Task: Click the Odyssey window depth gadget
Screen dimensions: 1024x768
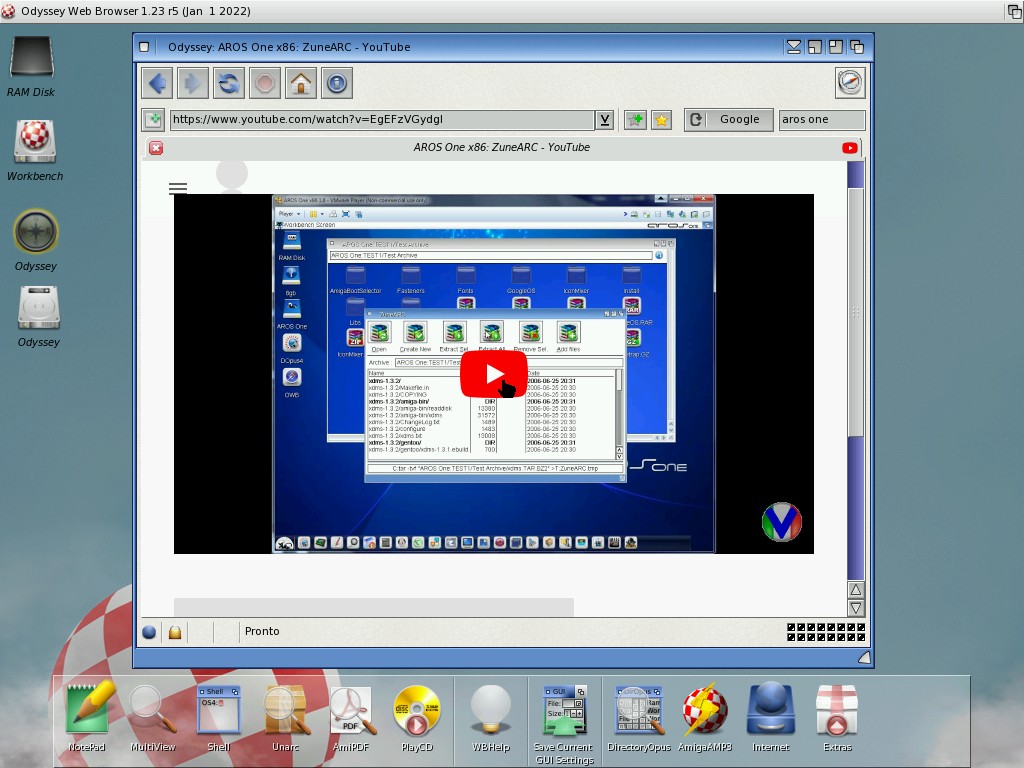Action: point(857,47)
